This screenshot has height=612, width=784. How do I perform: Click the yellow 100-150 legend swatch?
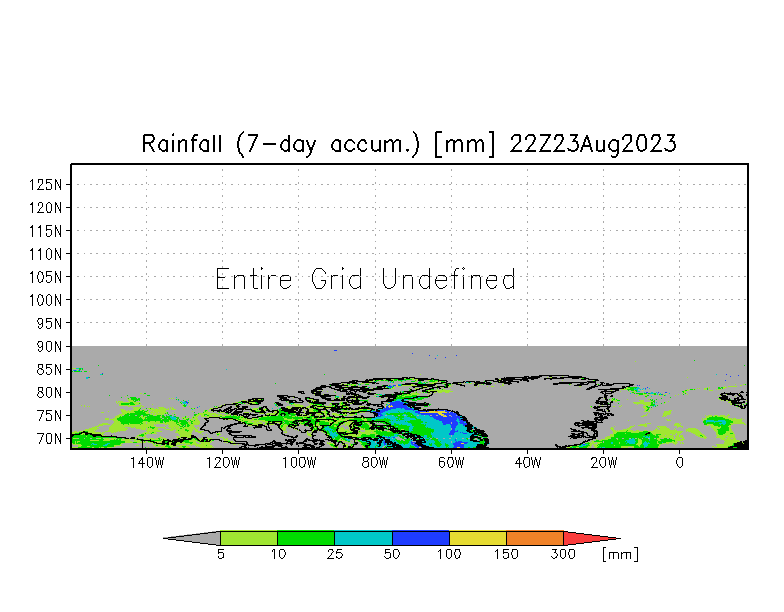tap(478, 538)
